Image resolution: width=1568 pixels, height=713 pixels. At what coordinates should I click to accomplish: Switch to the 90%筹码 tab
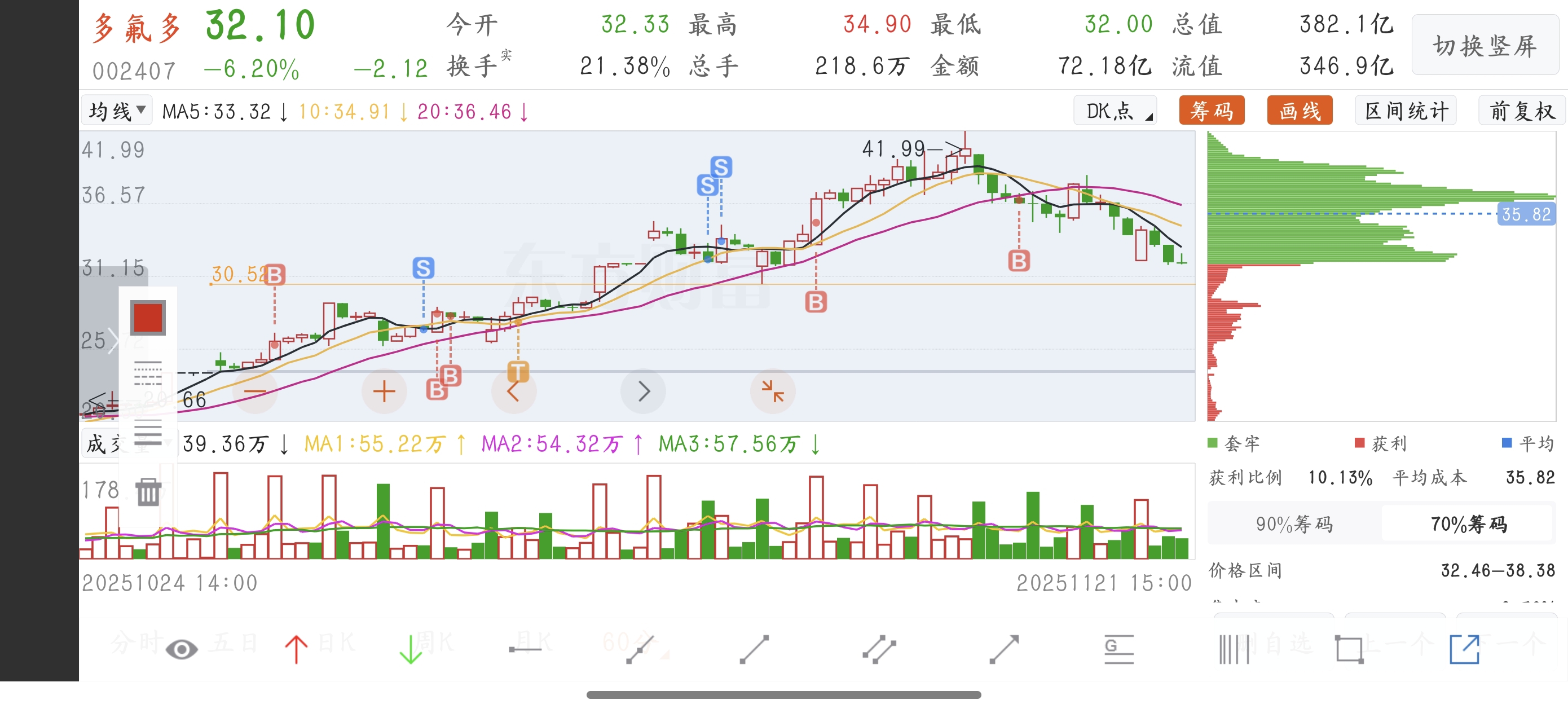tap(1294, 523)
